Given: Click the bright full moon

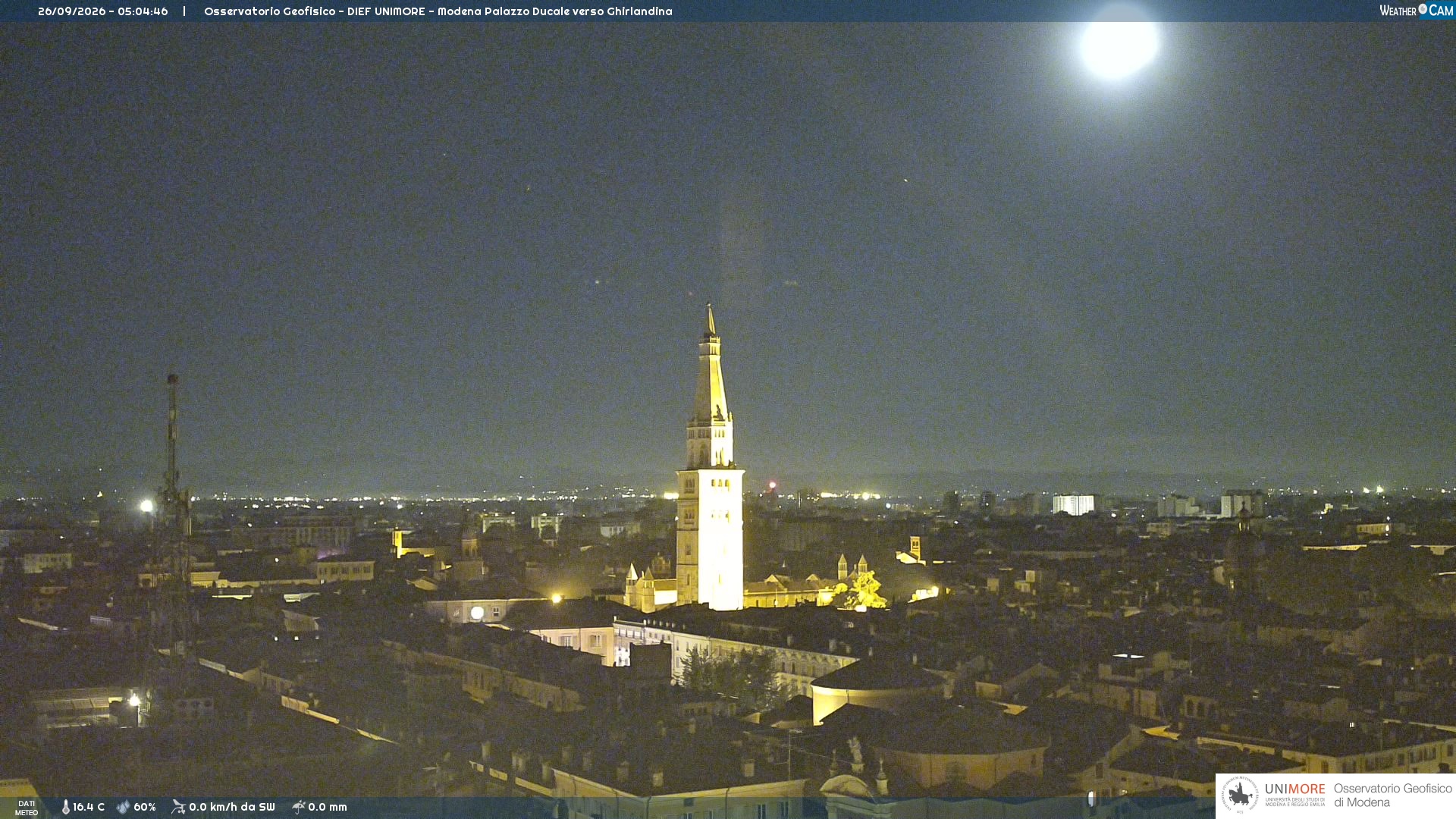Looking at the screenshot, I should [1119, 44].
